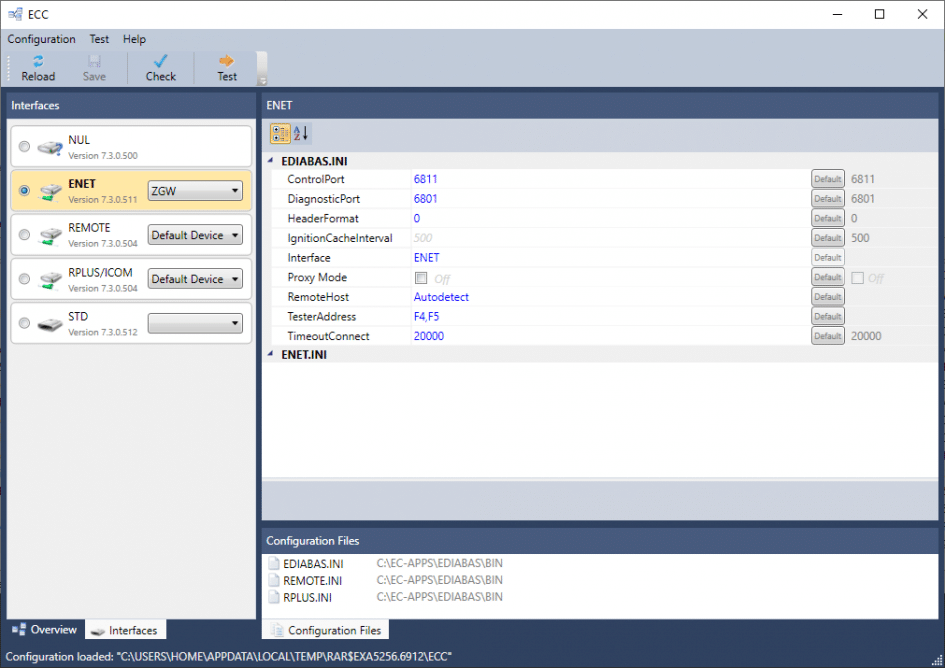This screenshot has height=668, width=945.
Task: Enable the Proxy Mode checkbox
Action: (x=421, y=278)
